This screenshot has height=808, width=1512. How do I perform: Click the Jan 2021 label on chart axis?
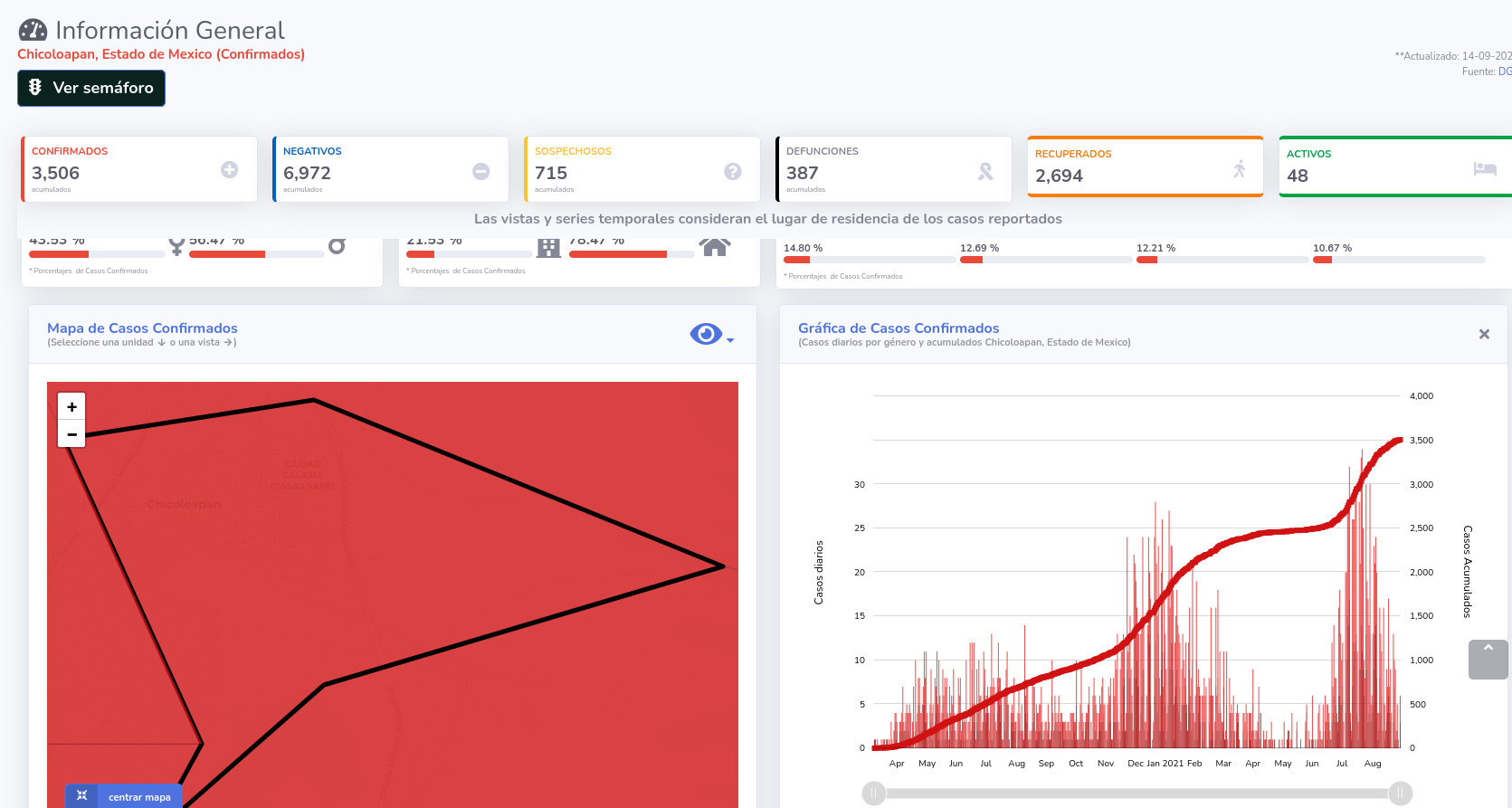click(x=1166, y=764)
